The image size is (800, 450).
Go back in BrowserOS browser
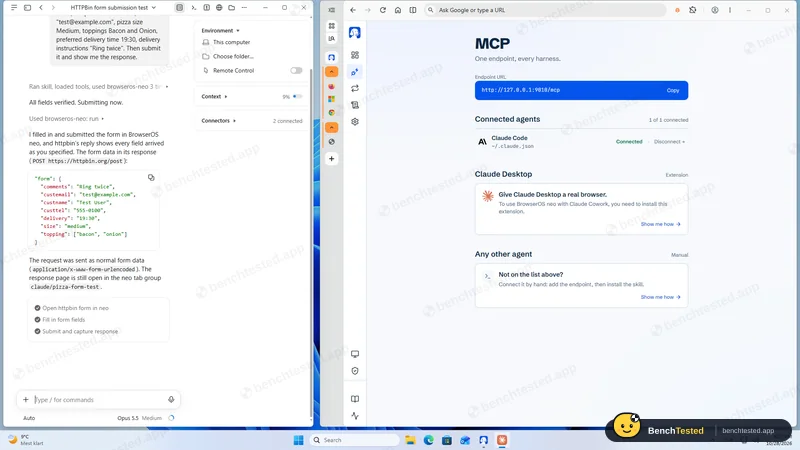[x=353, y=10]
